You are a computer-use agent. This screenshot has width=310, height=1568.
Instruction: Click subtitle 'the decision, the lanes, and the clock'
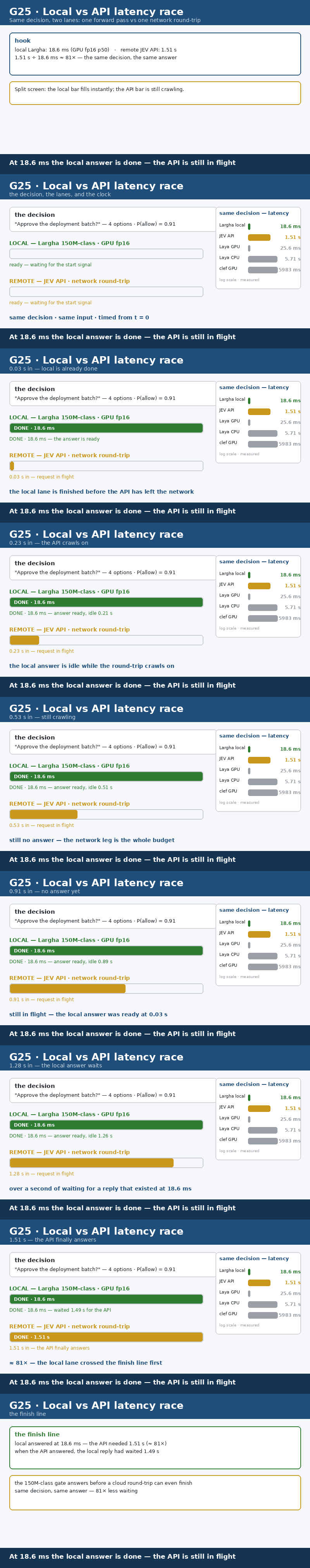point(60,195)
